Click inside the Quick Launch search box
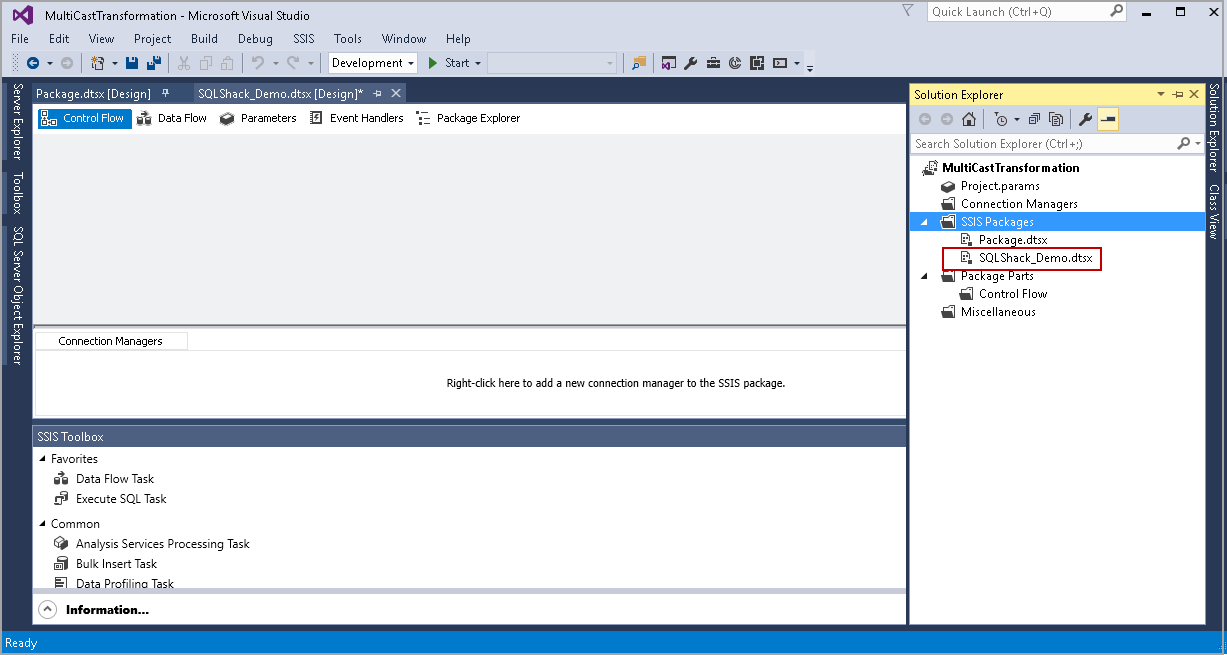1227x655 pixels. coord(1020,11)
